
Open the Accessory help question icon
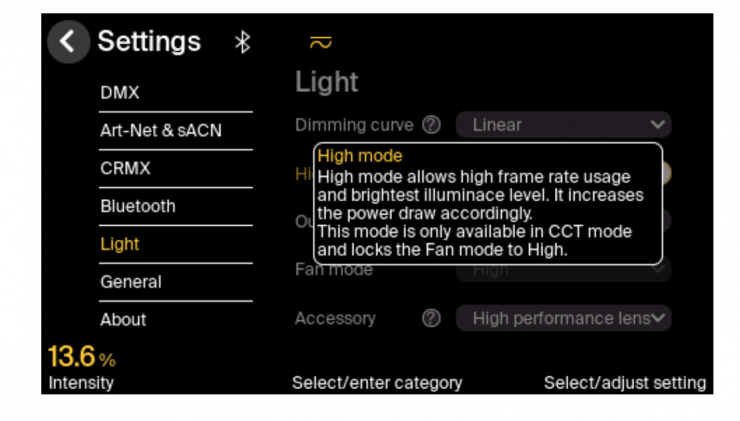pyautogui.click(x=431, y=318)
